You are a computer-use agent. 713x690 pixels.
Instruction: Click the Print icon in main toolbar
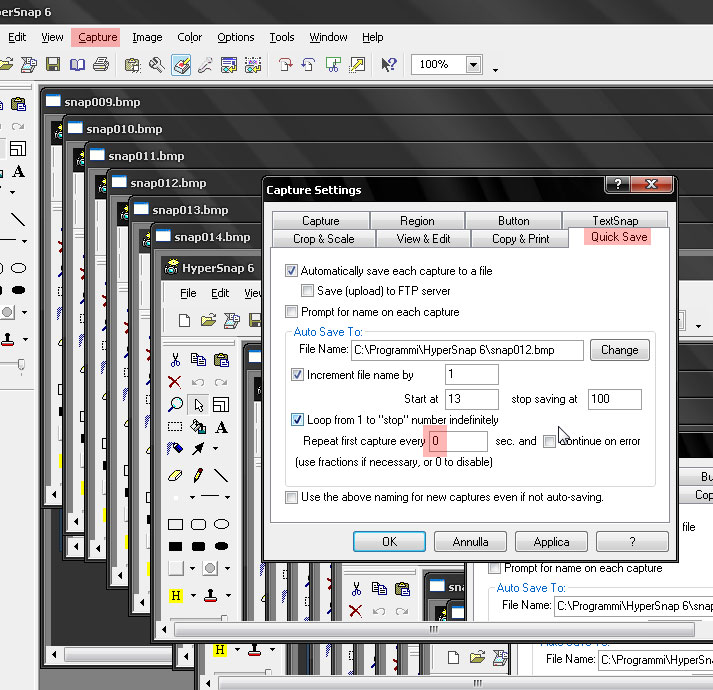click(101, 65)
